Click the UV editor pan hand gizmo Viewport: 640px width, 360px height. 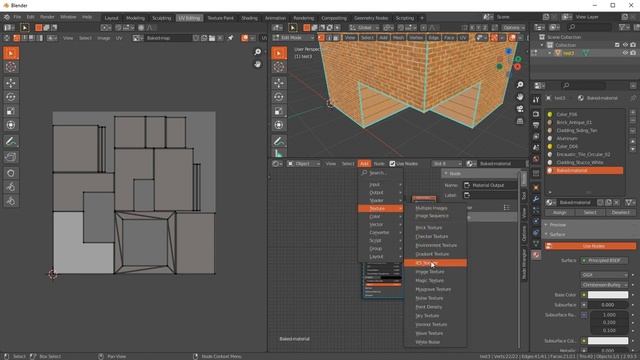(258, 64)
